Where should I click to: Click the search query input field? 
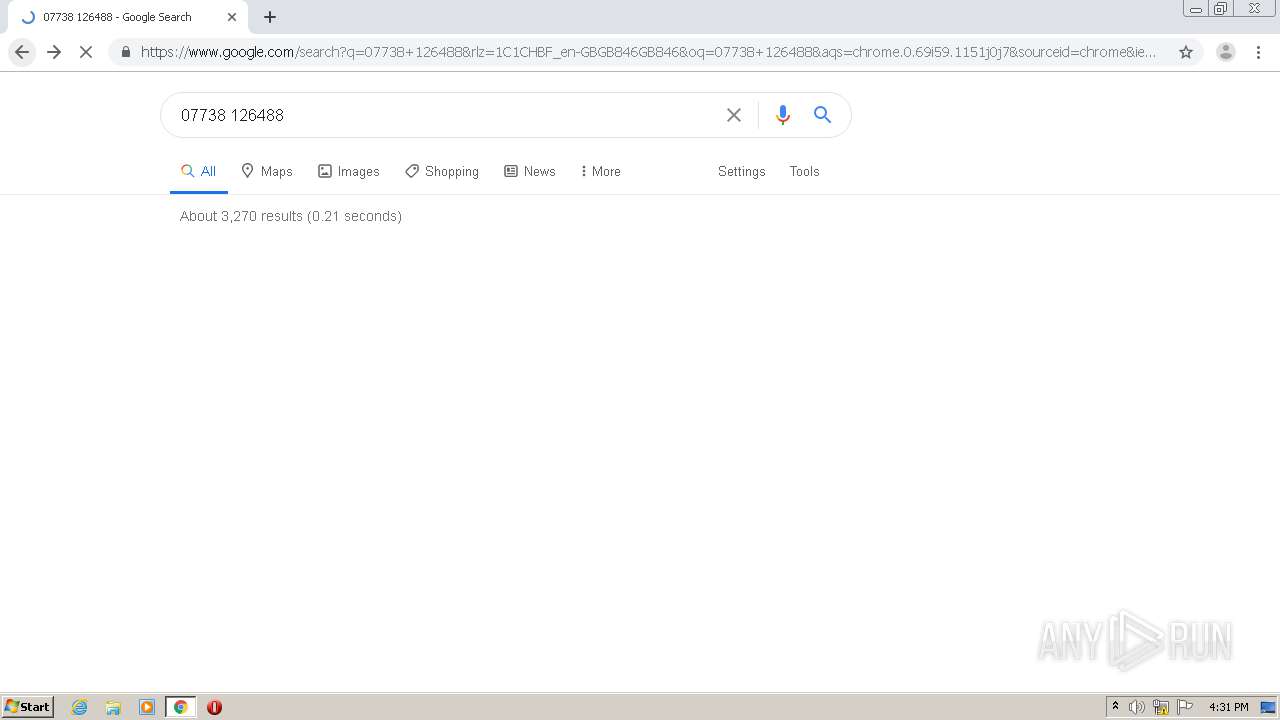coord(445,115)
